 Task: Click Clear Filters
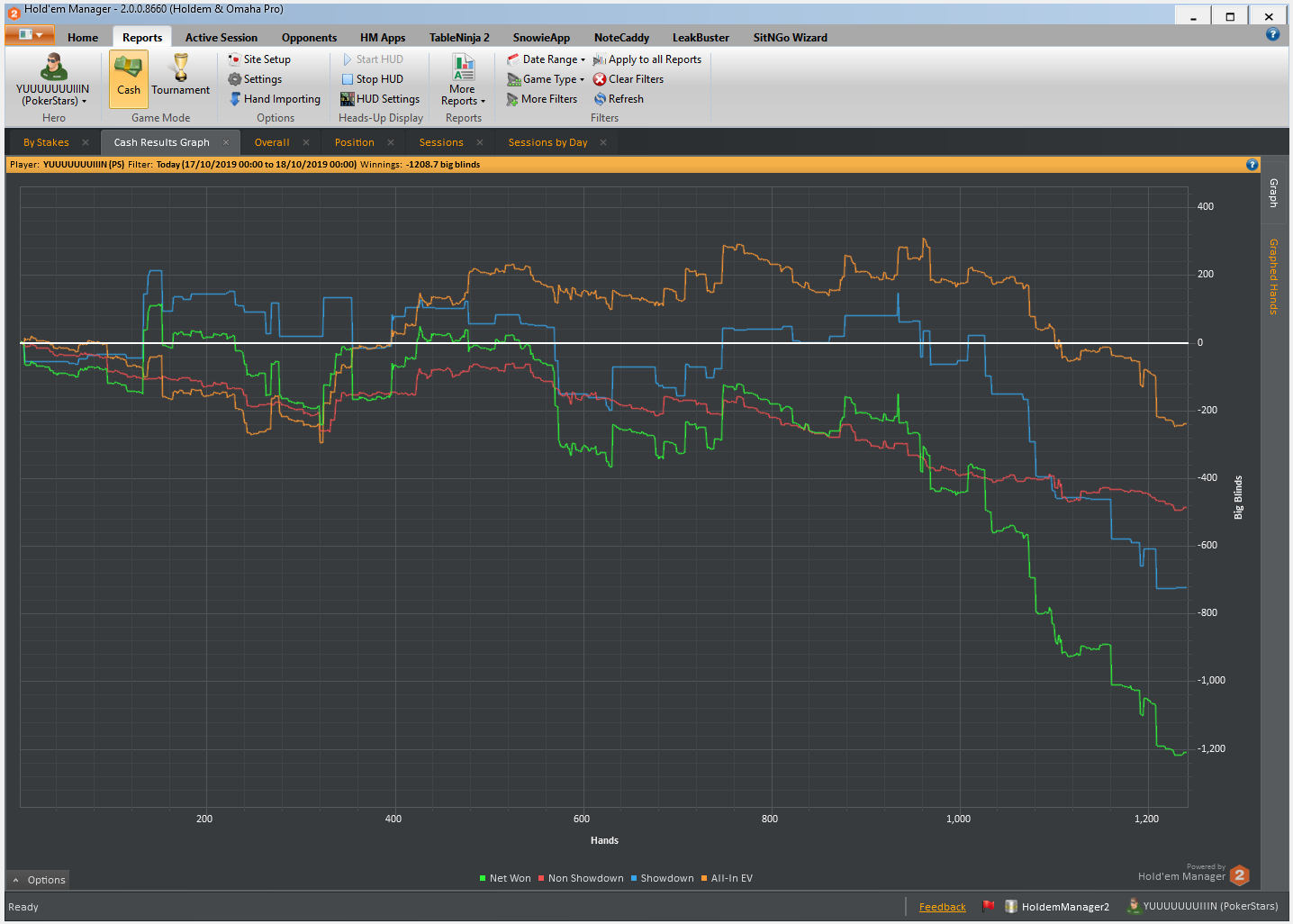coord(628,79)
